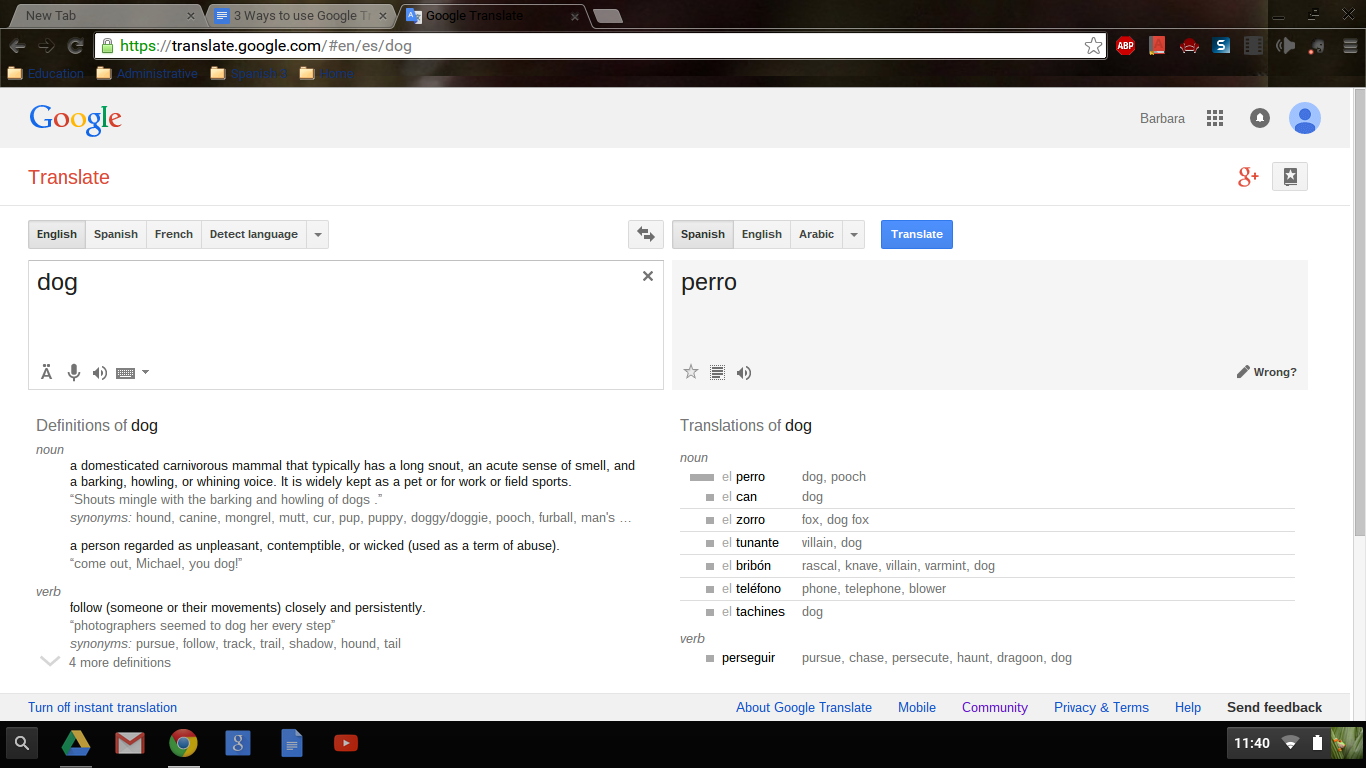
Task: Open the Administrative bookmarks folder
Action: click(x=148, y=73)
